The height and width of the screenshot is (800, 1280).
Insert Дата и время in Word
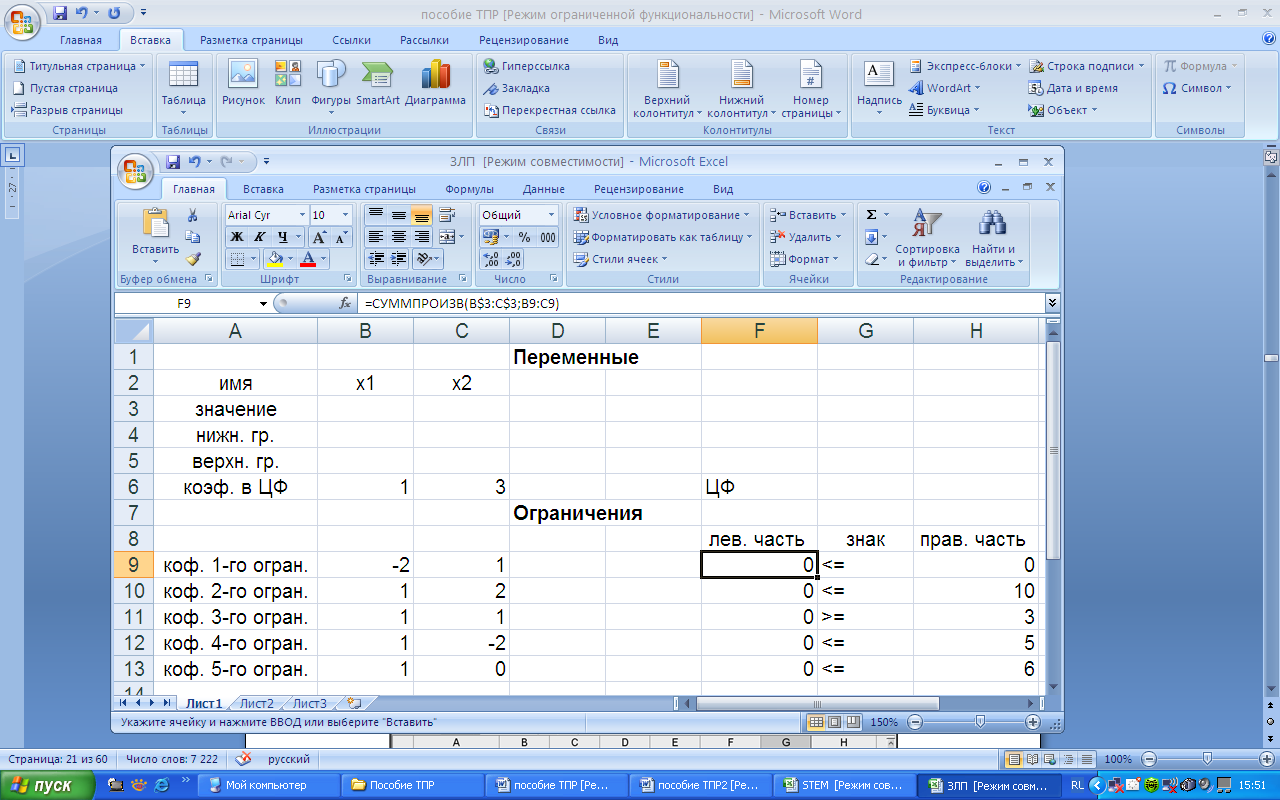(1074, 88)
